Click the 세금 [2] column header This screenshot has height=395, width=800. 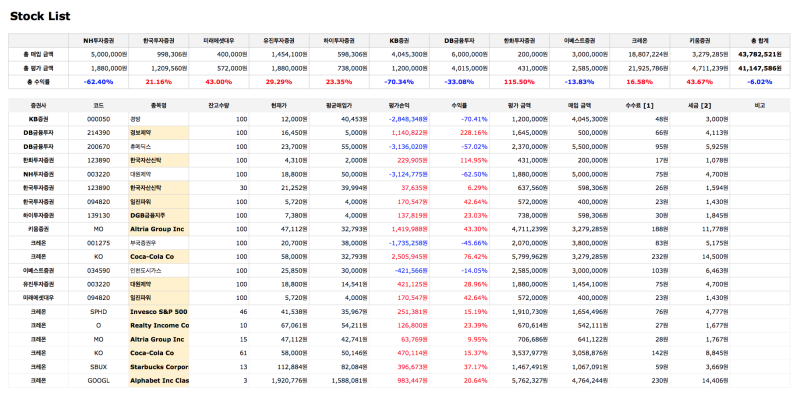pyautogui.click(x=699, y=106)
